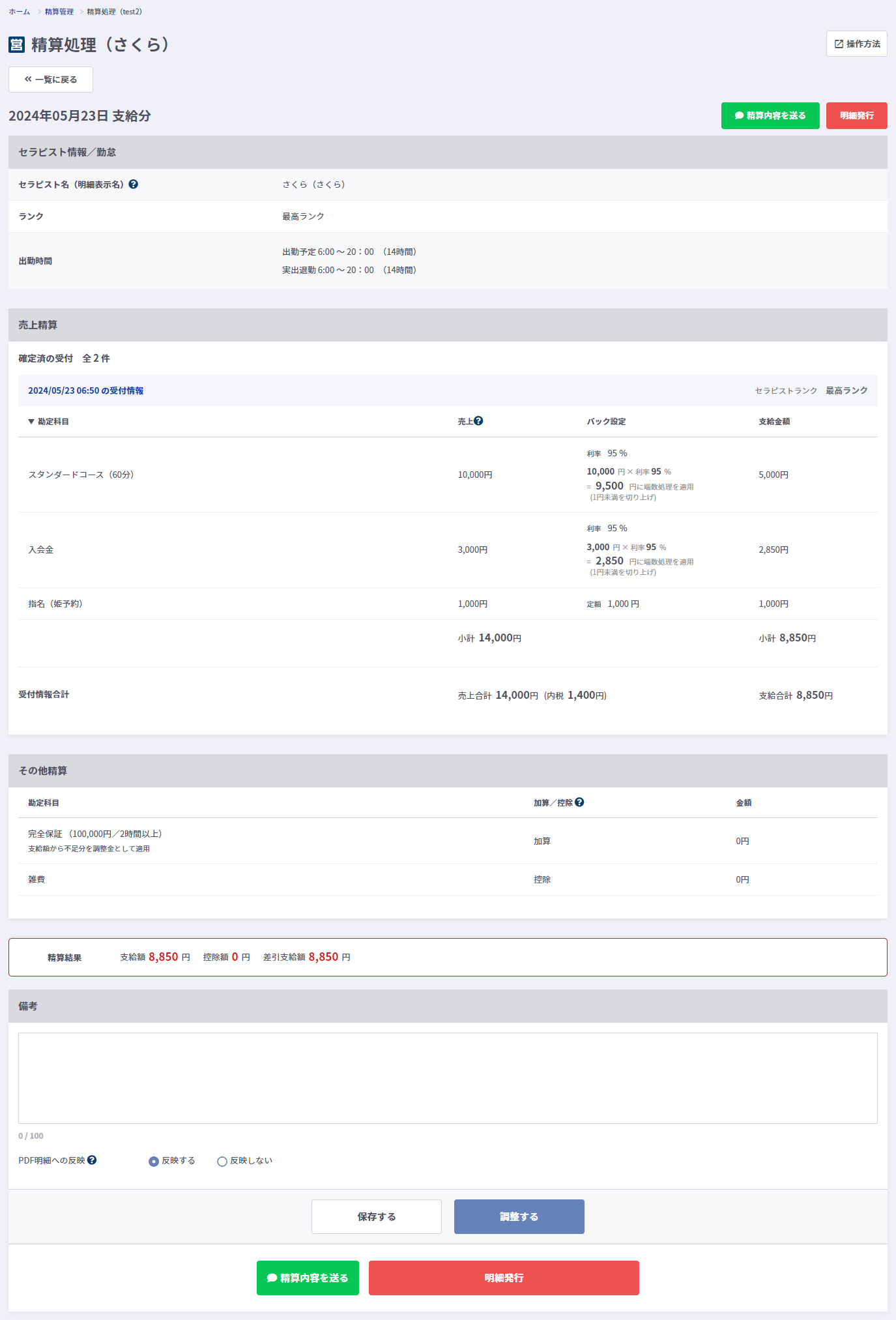Select the 反映する radio option
The width and height of the screenshot is (896, 1320).
(x=154, y=1161)
